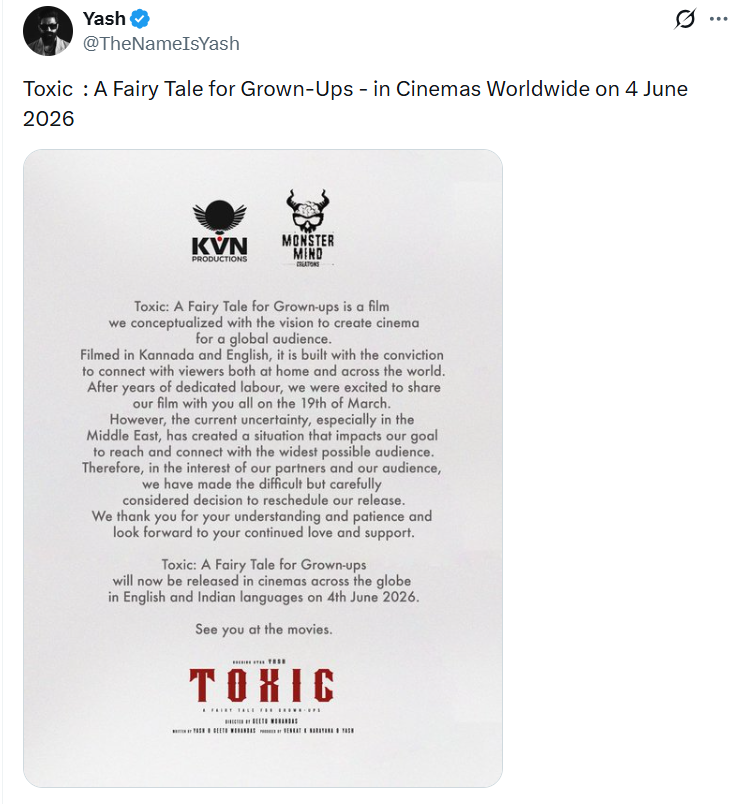Click the blue verified checkmark badge

[142, 20]
